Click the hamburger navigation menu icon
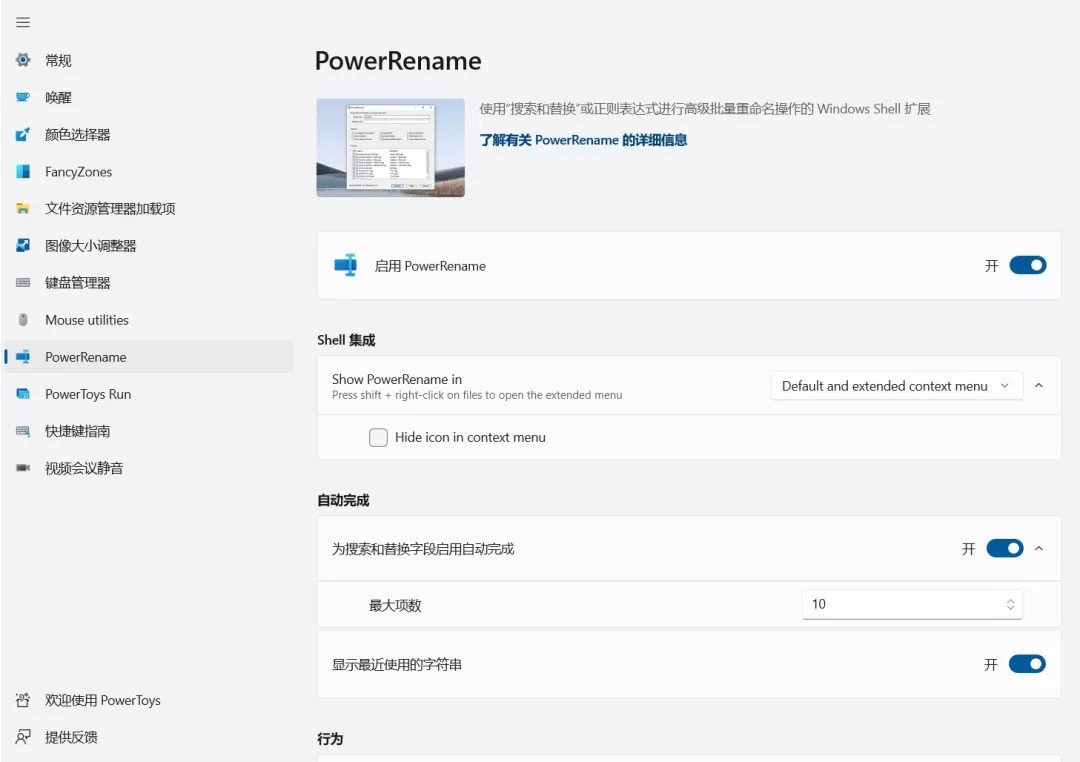Viewport: 1080px width, 762px height. (23, 22)
